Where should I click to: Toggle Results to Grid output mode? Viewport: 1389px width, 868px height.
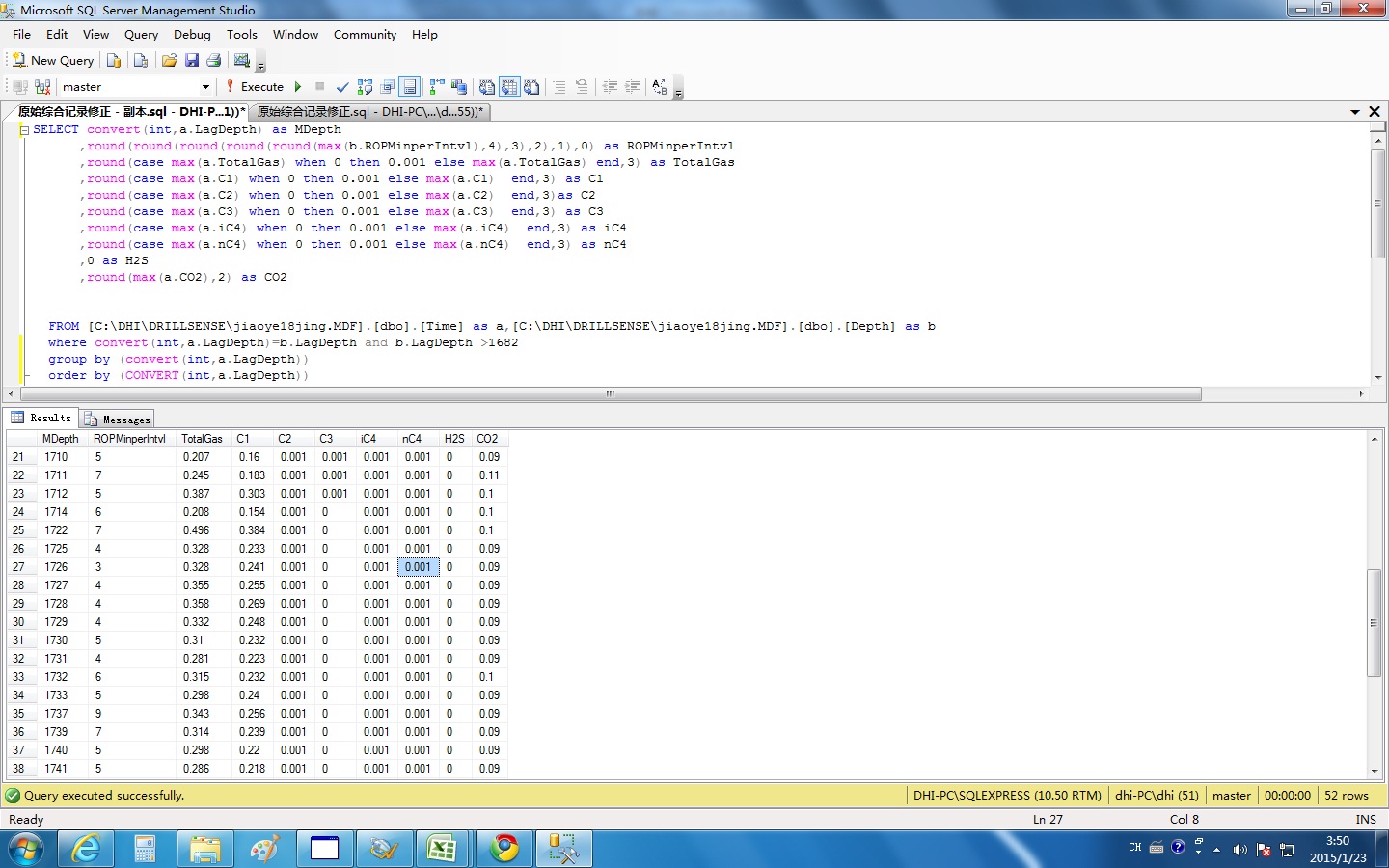(508, 87)
